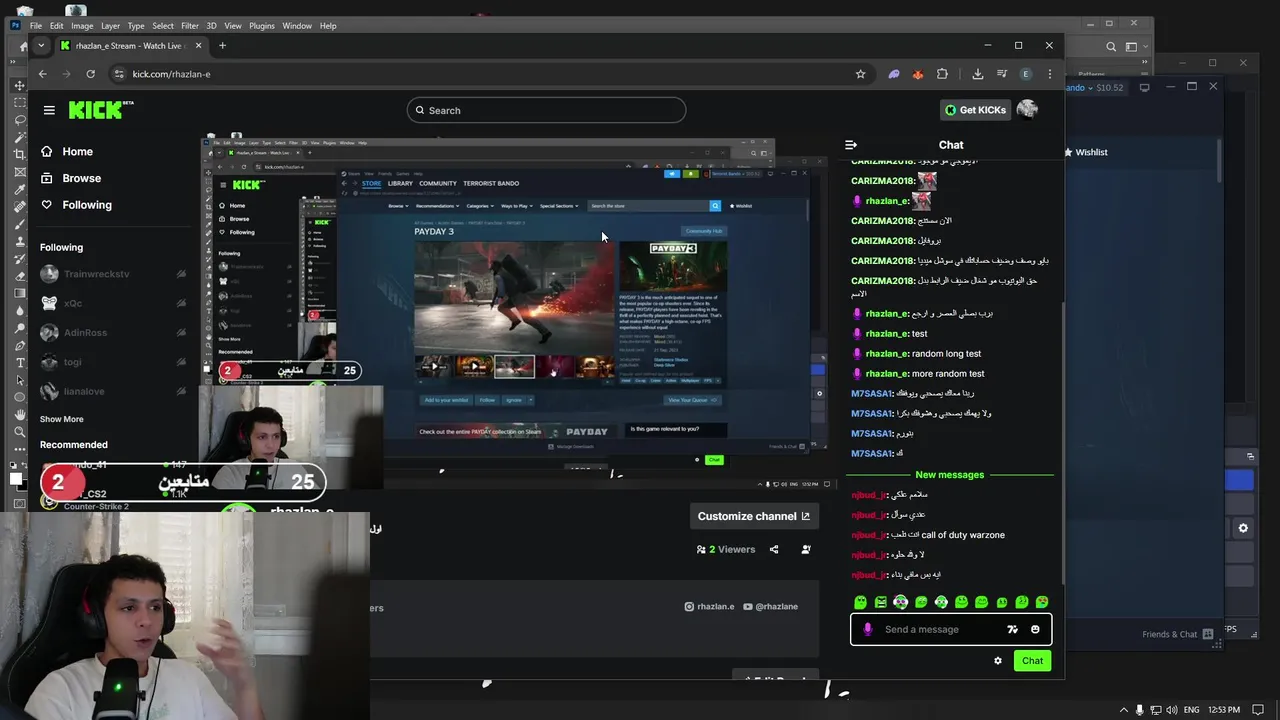1280x720 pixels.
Task: Select the Pen tool in Photoshop
Action: click(x=20, y=345)
